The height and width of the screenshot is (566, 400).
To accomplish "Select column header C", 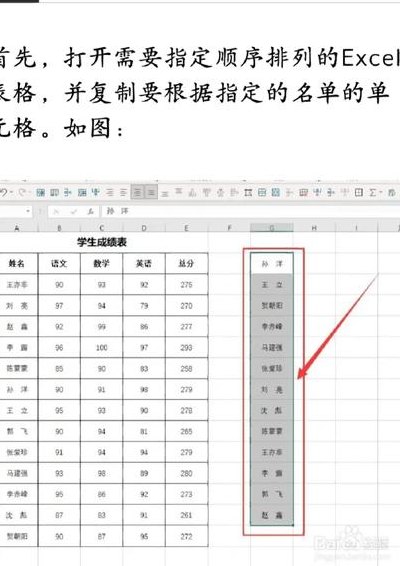I will (101, 228).
